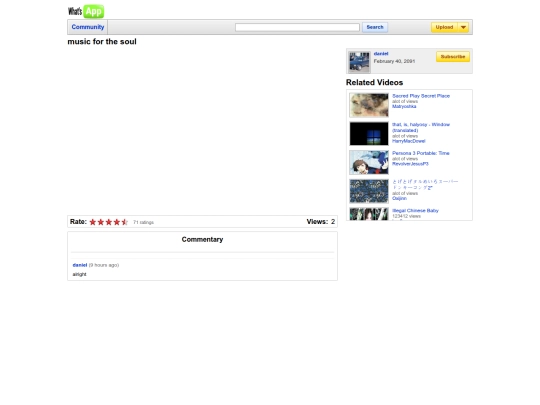Open the Community tab
Image resolution: width=540 pixels, height=405 pixels.
click(x=87, y=27)
